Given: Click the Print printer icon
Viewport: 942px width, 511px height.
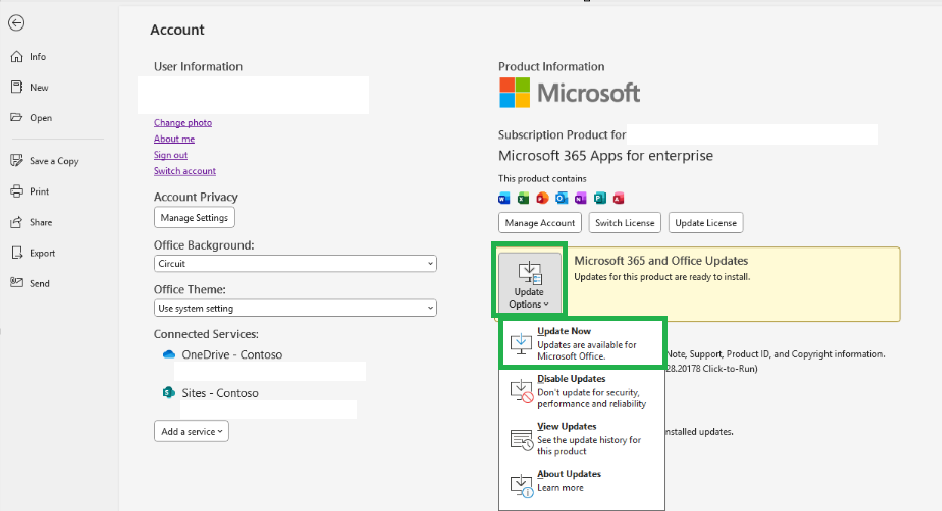Looking at the screenshot, I should [16, 192].
